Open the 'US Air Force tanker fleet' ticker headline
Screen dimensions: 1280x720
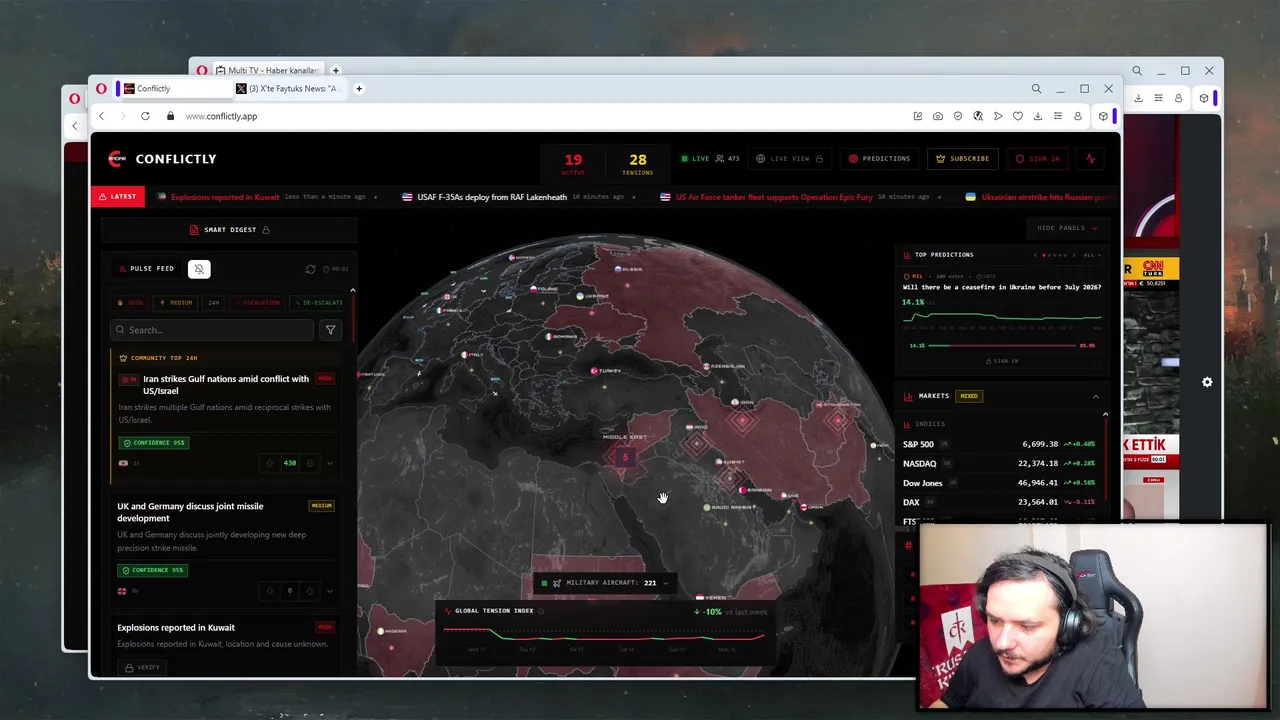(x=774, y=197)
